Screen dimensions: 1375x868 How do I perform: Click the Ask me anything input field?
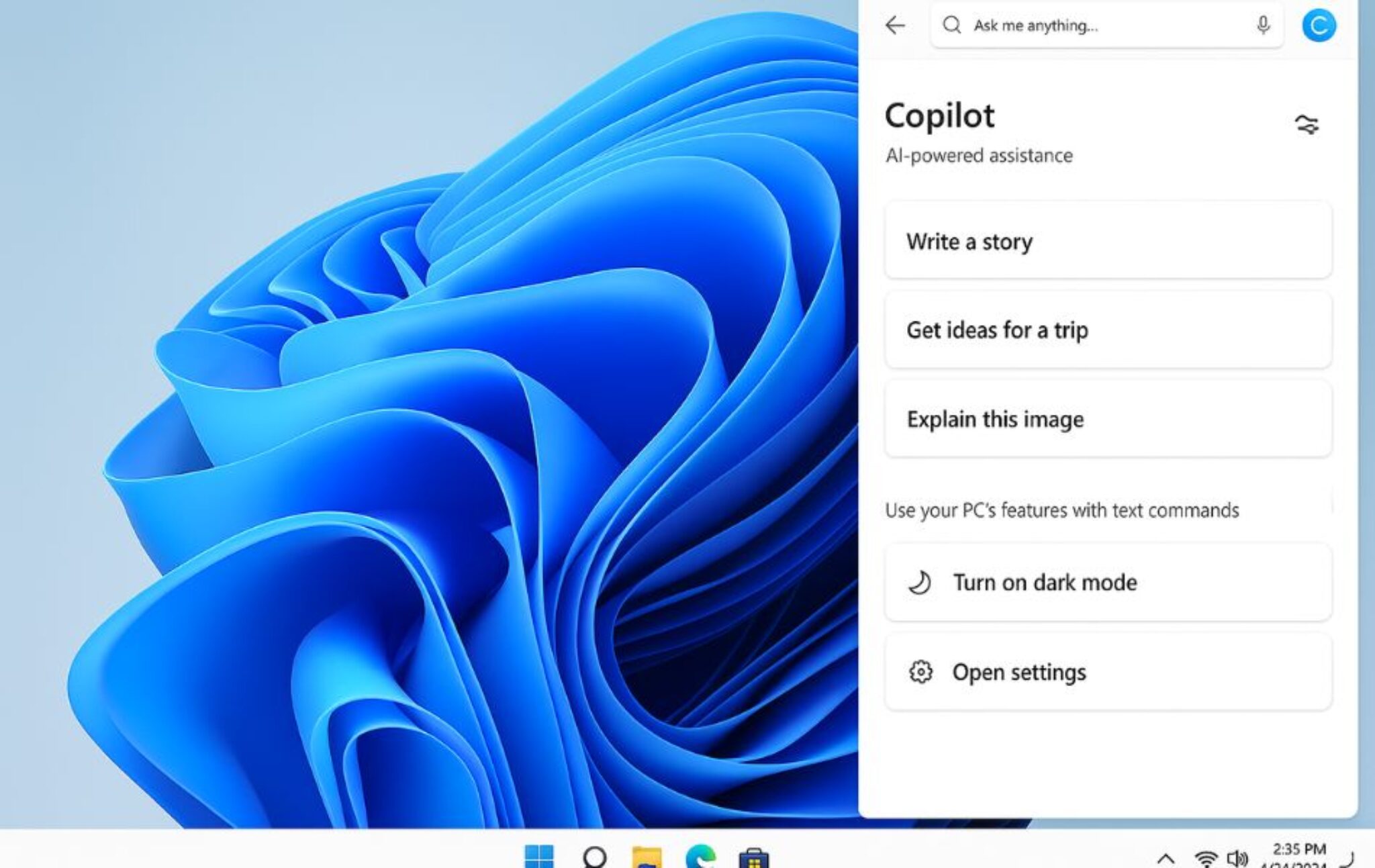coord(1088,26)
